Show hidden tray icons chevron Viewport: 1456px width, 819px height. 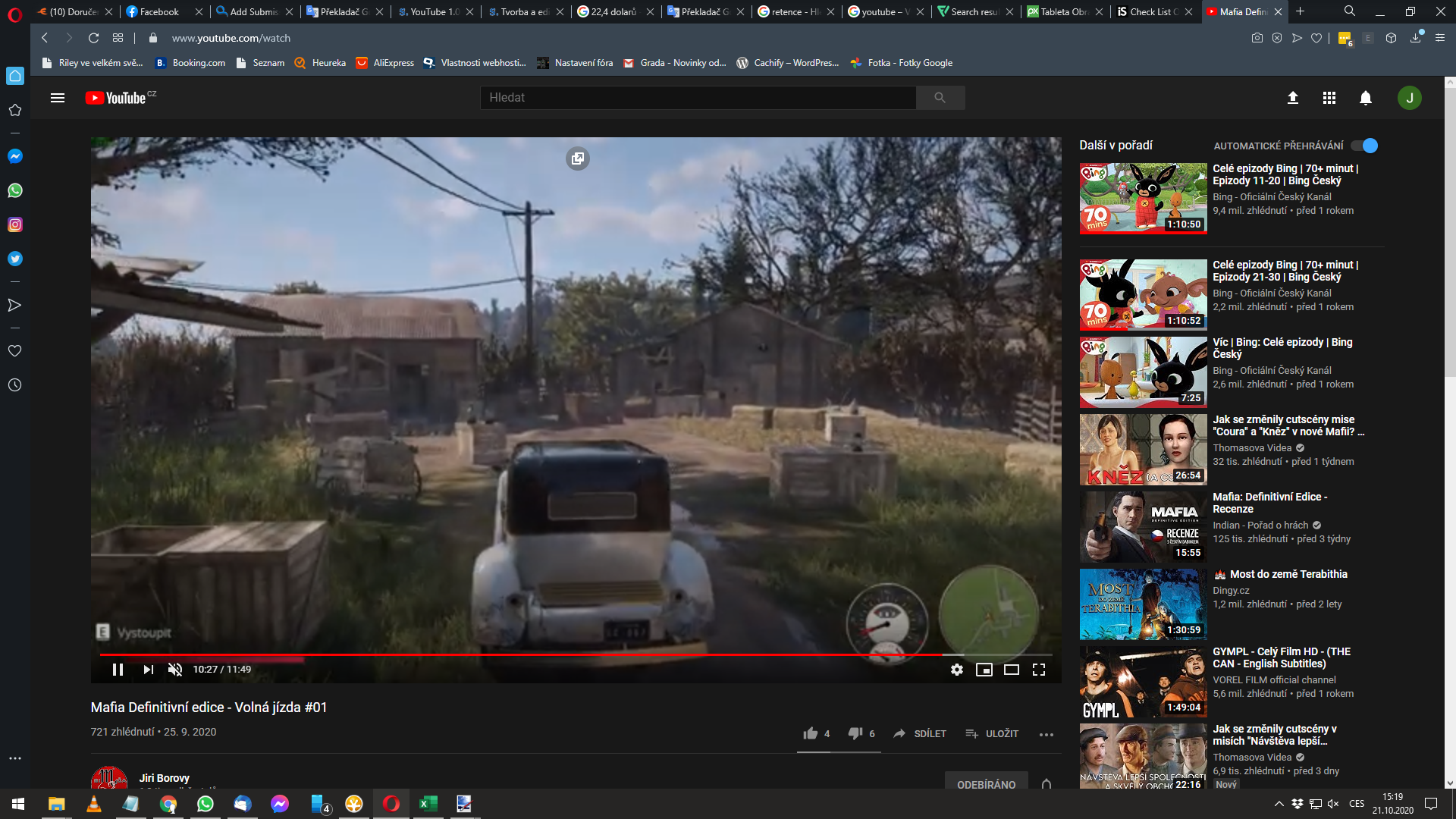(1279, 804)
